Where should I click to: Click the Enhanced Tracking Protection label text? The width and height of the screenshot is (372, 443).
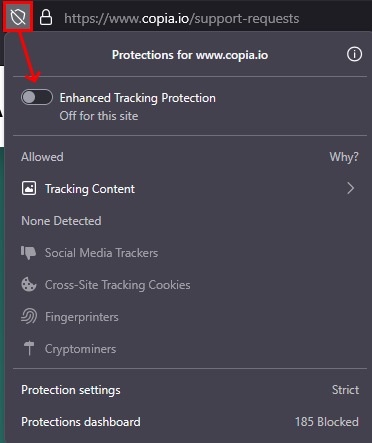pos(138,98)
